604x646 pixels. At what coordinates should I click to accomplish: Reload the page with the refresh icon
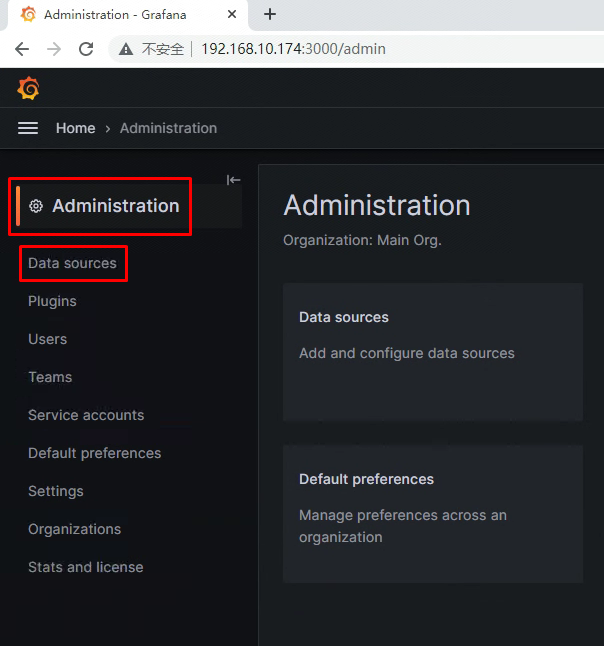[86, 49]
